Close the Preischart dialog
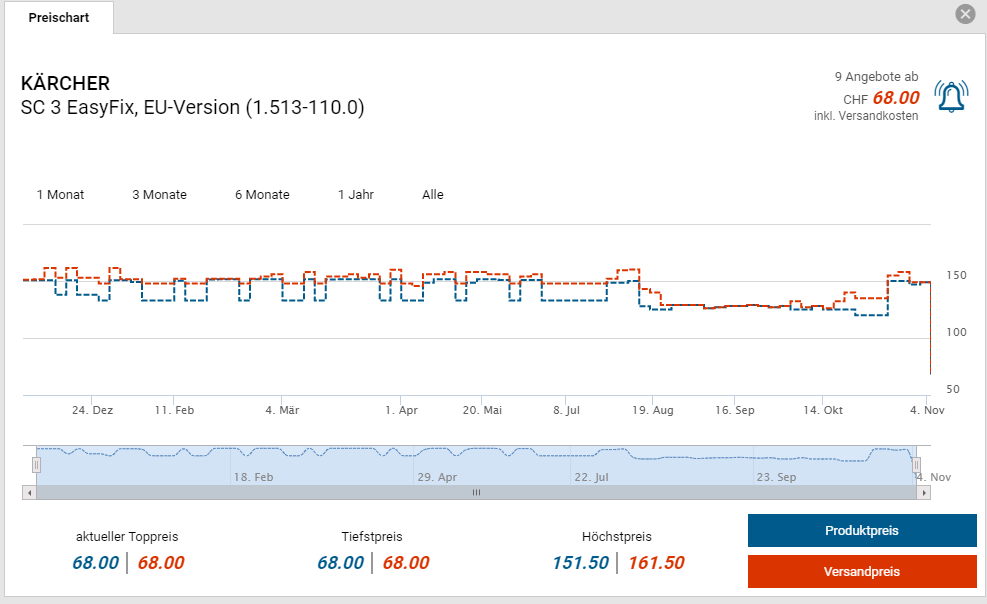This screenshot has width=987, height=604. point(964,14)
